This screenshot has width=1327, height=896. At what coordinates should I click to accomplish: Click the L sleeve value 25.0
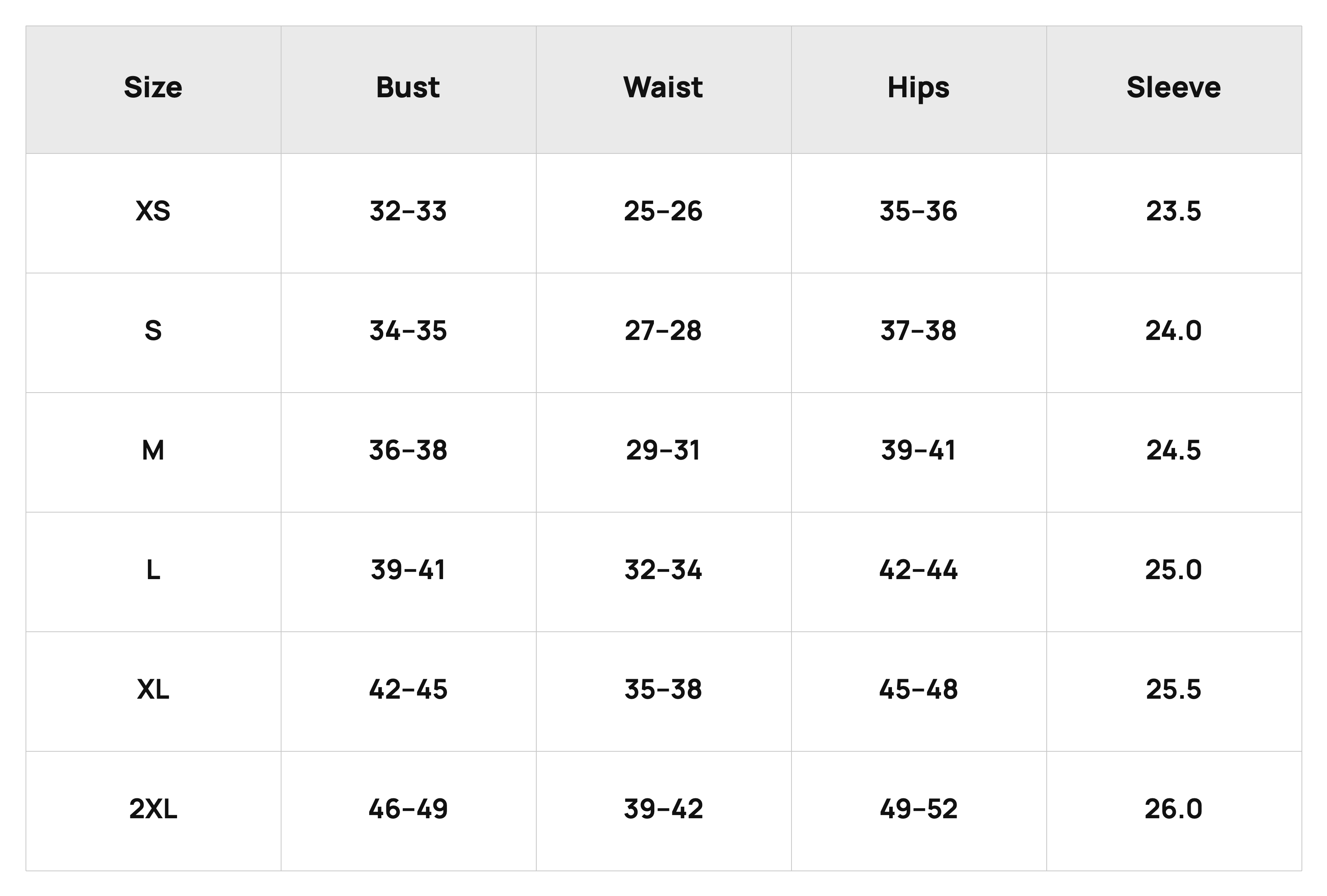point(1173,570)
